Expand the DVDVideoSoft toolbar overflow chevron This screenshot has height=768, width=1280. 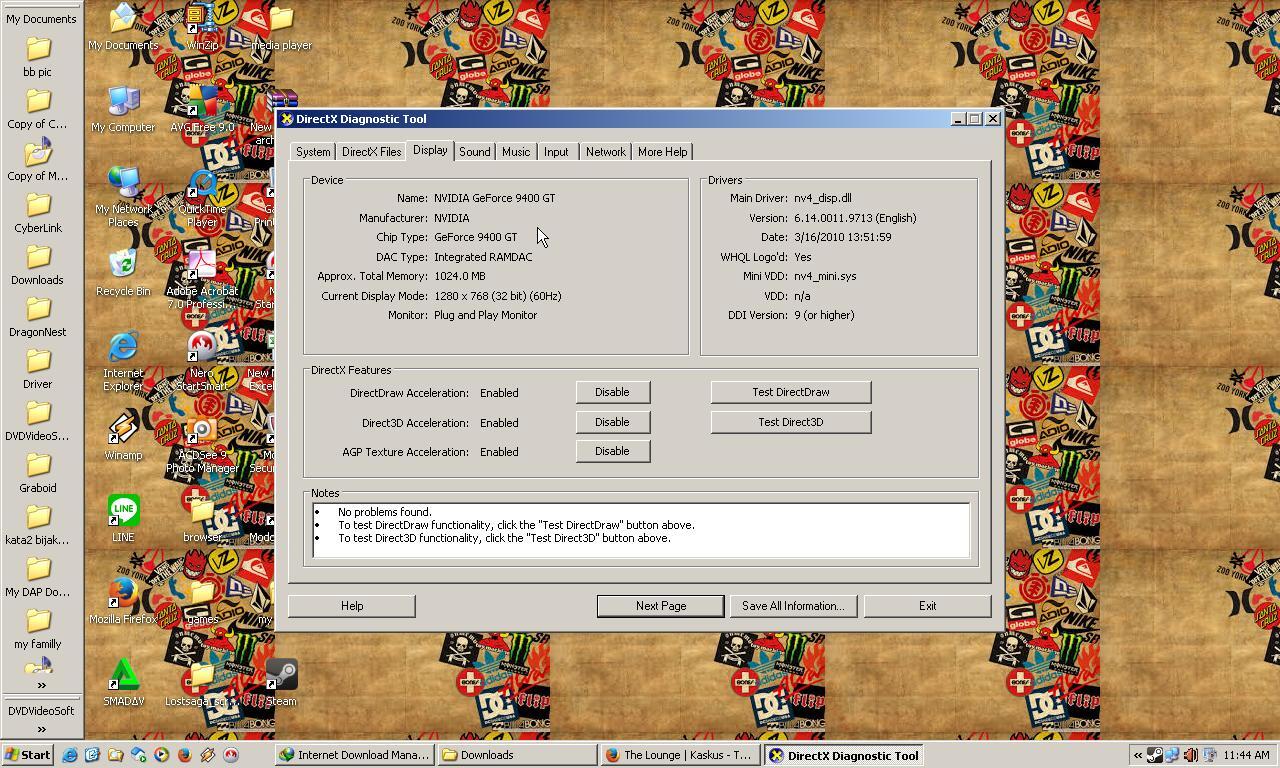[41, 729]
